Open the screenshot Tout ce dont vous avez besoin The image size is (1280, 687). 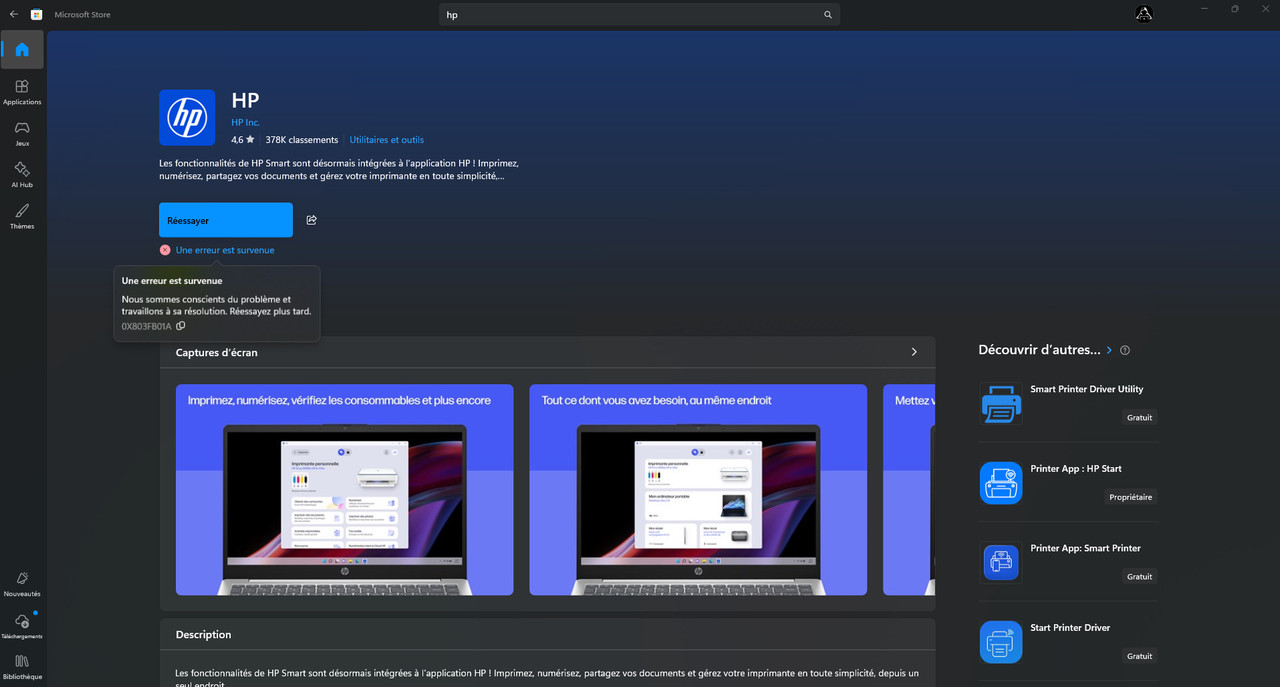[698, 490]
